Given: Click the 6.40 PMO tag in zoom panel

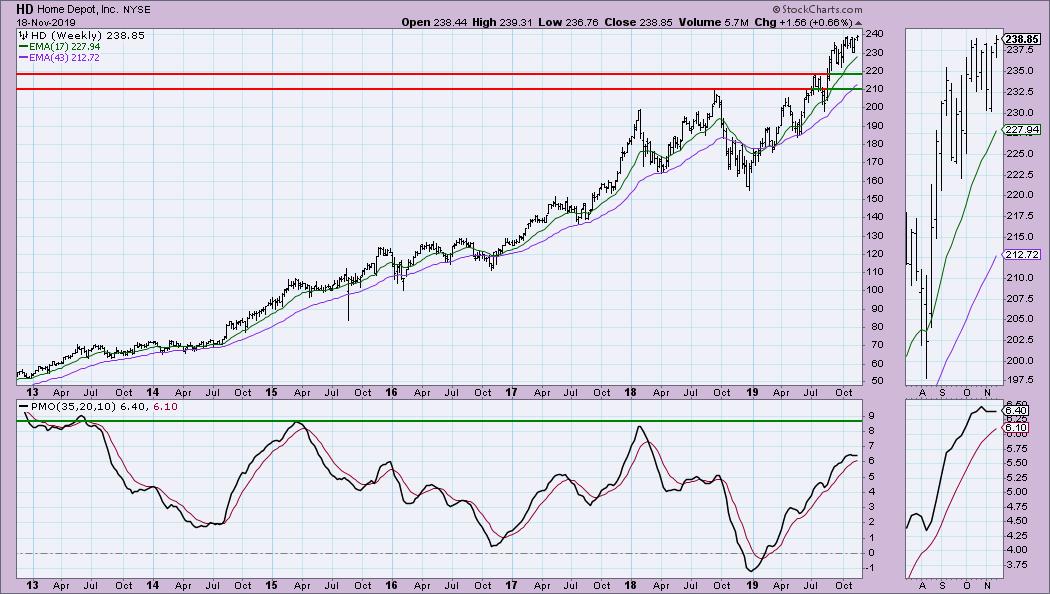Looking at the screenshot, I should pyautogui.click(x=1015, y=410).
